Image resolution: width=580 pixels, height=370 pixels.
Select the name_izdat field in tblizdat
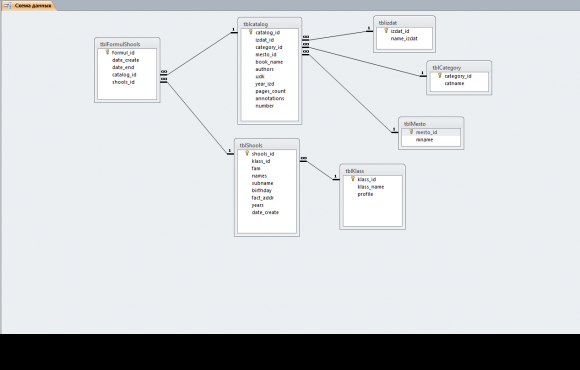(x=404, y=38)
